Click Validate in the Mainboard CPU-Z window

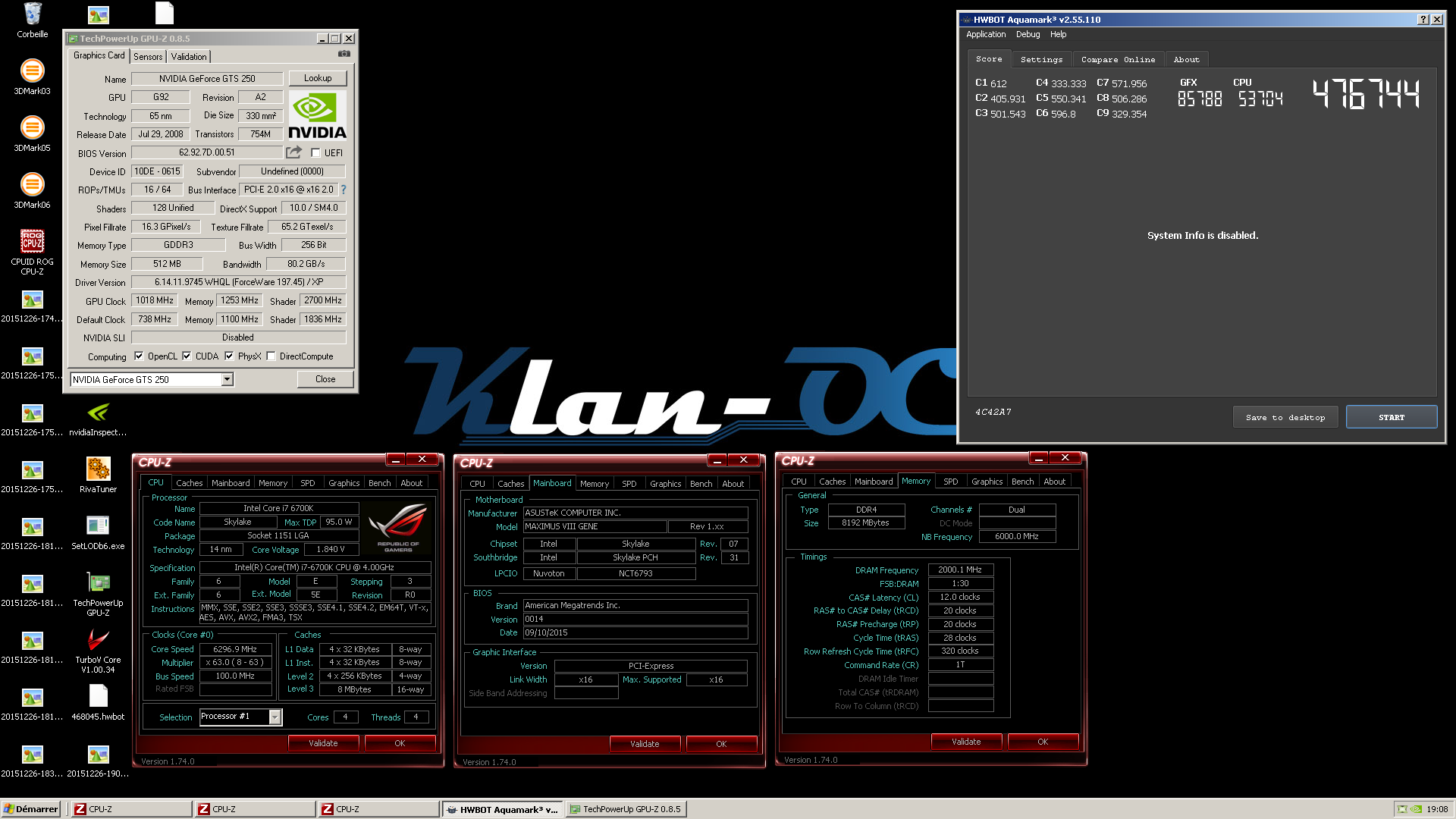click(x=645, y=744)
